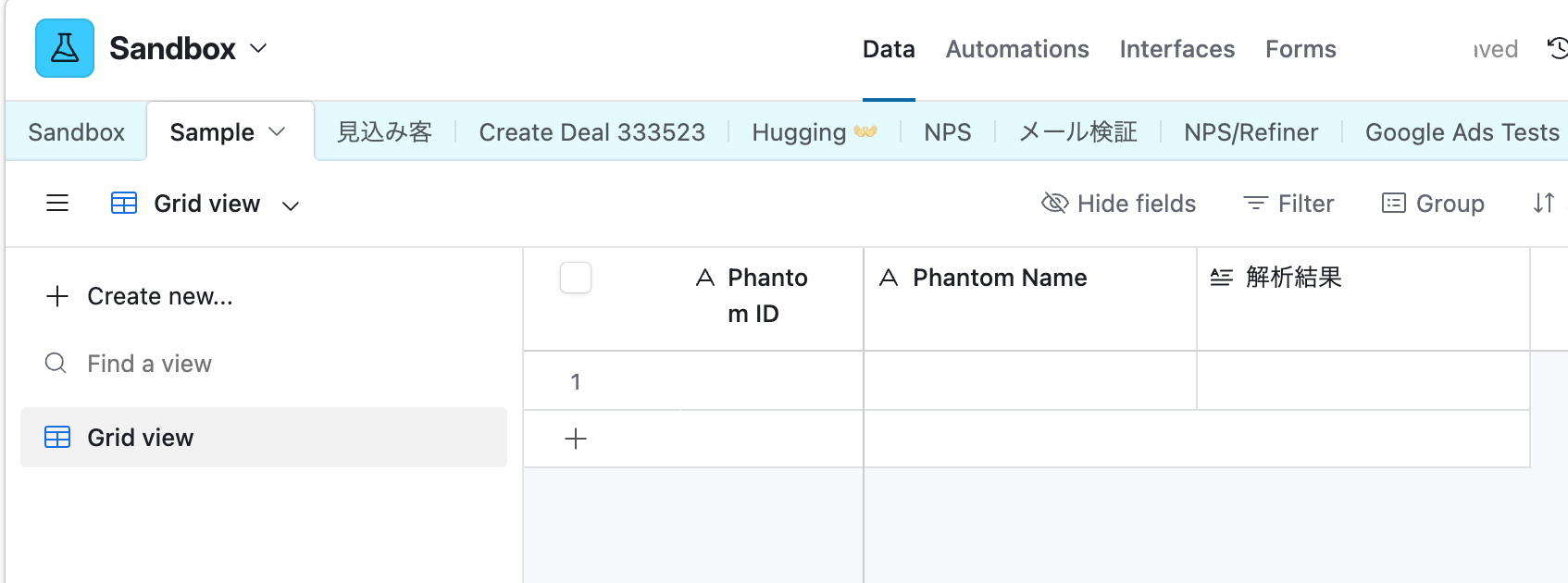The width and height of the screenshot is (1568, 583).
Task: Open the Forms page link
Action: point(1300,49)
